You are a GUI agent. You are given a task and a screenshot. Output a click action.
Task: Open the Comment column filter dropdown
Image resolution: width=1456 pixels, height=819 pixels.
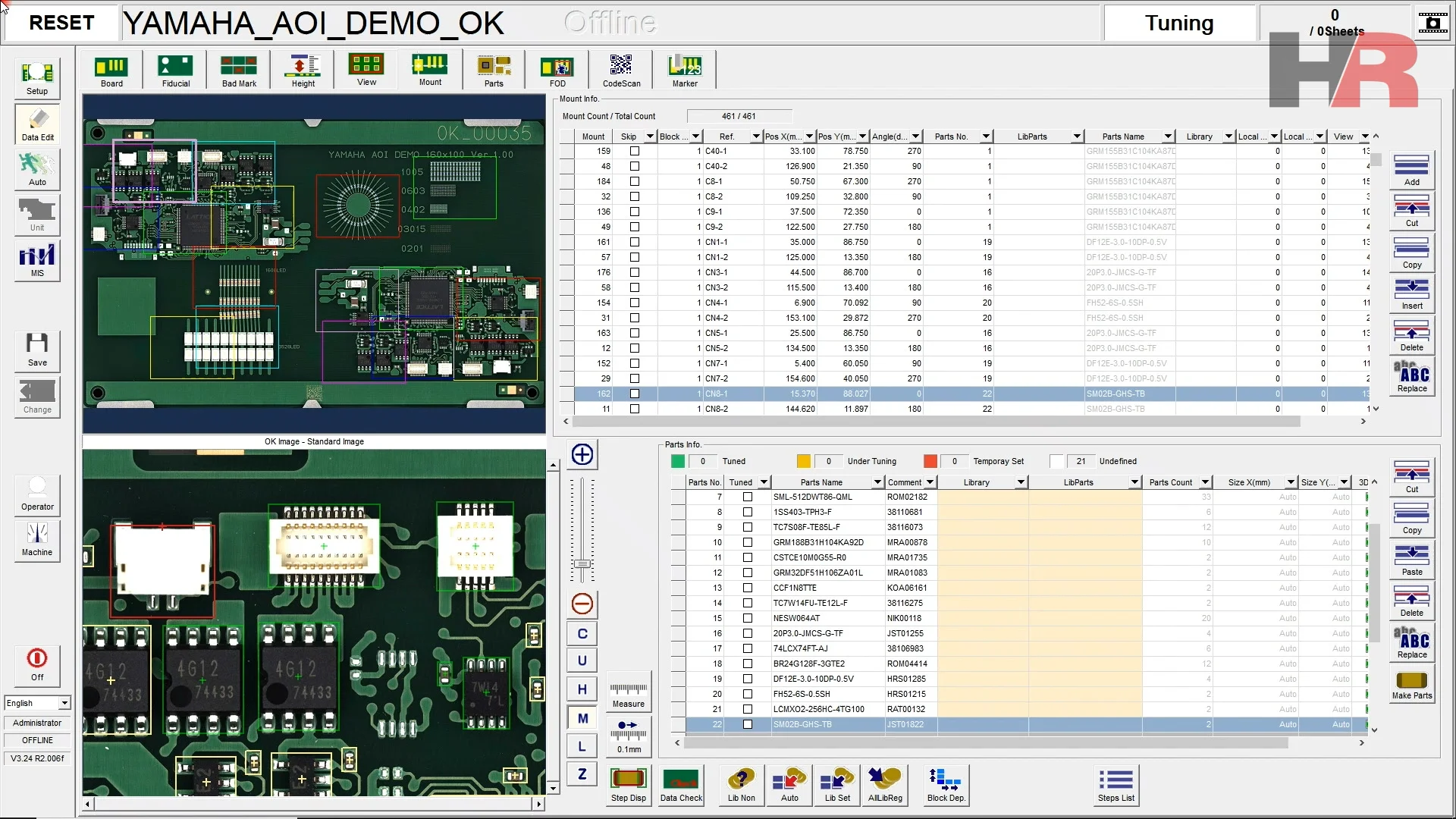pos(930,482)
